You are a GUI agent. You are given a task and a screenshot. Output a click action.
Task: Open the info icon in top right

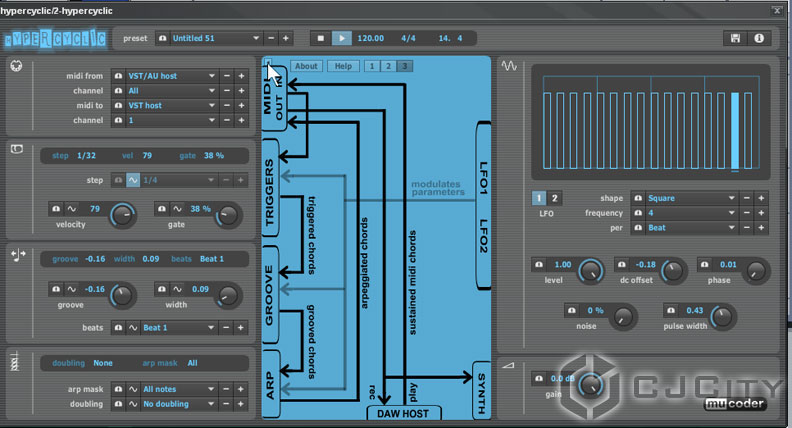759,38
